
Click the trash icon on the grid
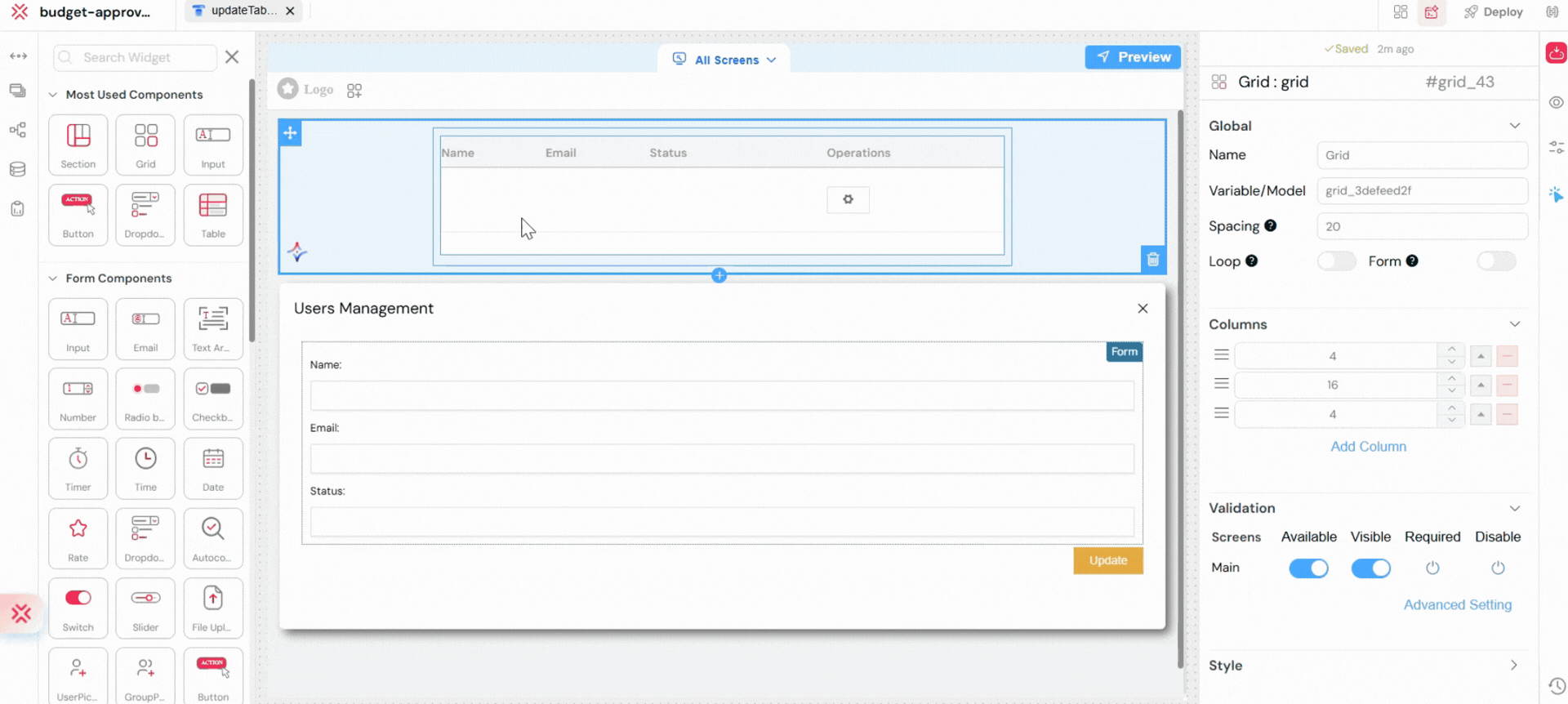pos(1152,260)
